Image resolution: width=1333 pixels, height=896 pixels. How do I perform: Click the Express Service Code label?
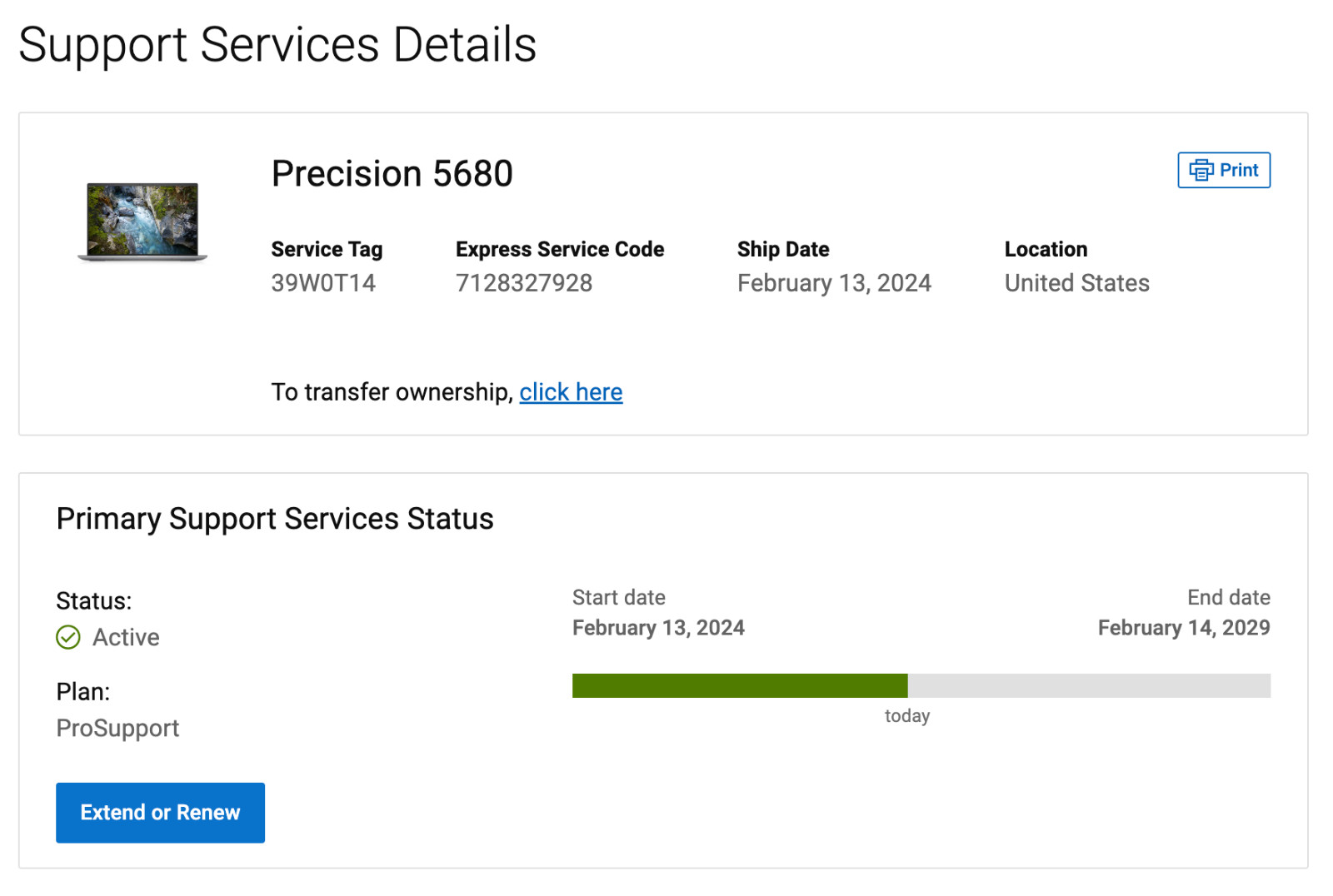click(x=560, y=249)
